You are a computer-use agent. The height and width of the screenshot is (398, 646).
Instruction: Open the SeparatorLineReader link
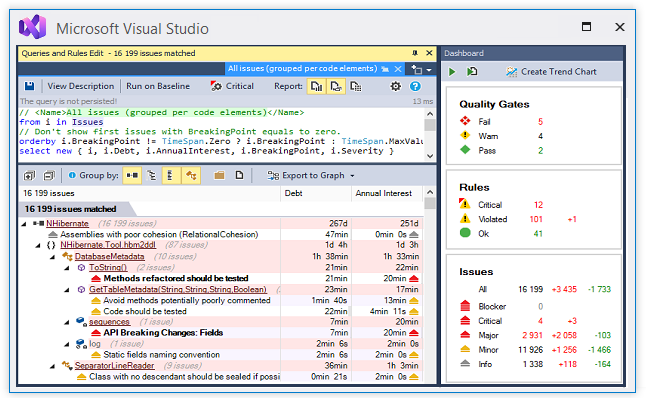pos(115,365)
